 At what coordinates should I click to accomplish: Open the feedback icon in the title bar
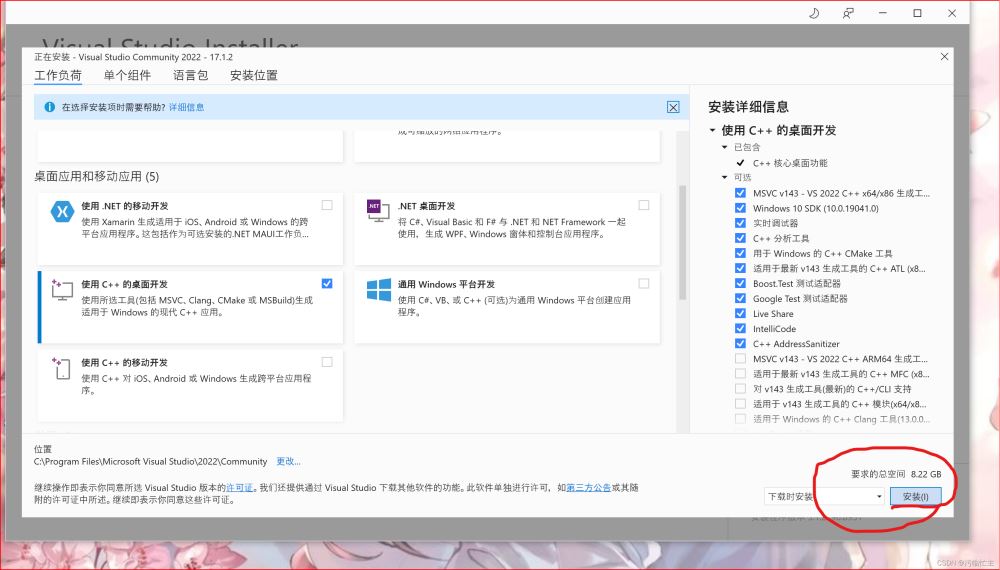pyautogui.click(x=849, y=13)
